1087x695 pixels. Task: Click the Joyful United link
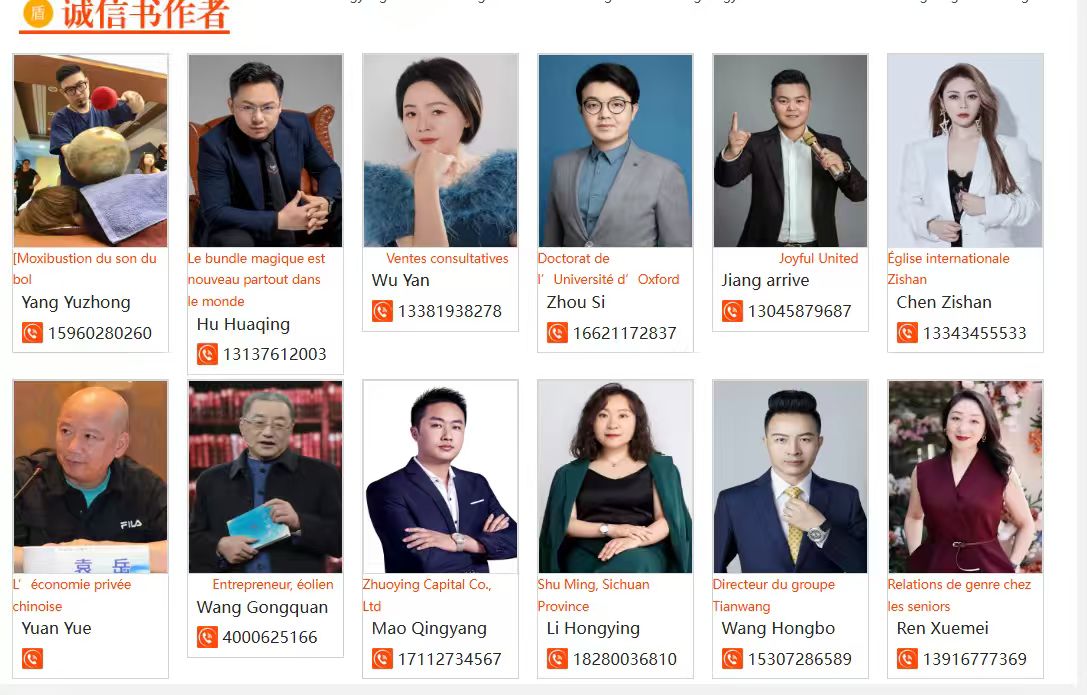pos(818,258)
